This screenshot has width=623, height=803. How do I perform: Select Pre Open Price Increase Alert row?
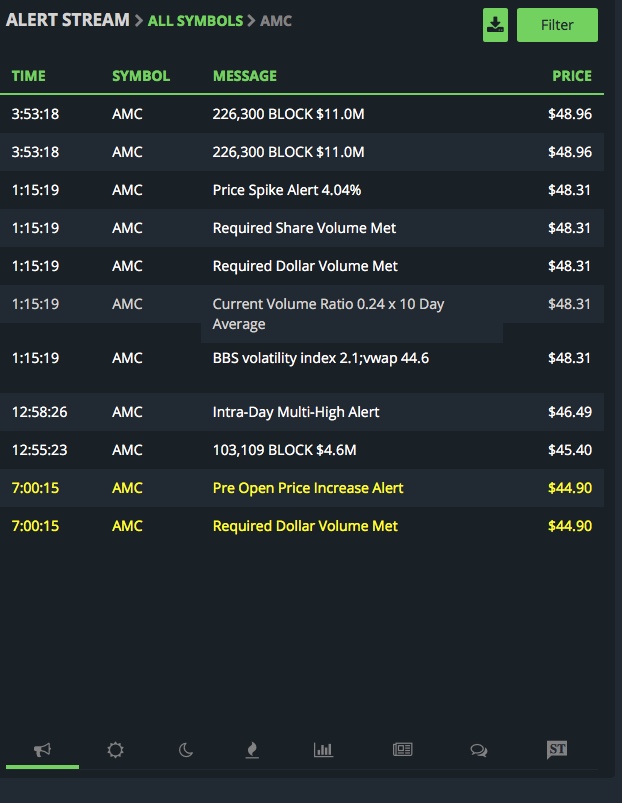click(x=302, y=488)
